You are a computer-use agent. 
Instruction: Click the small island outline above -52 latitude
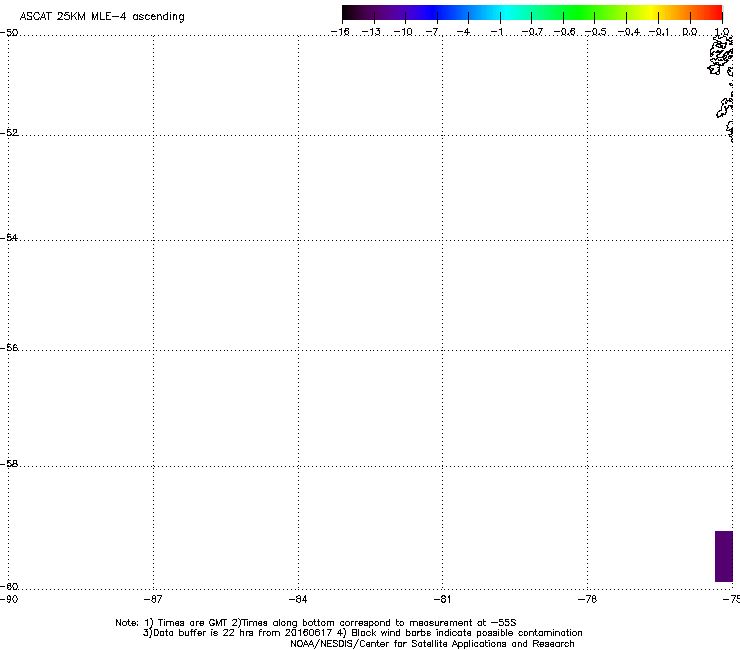click(x=723, y=108)
